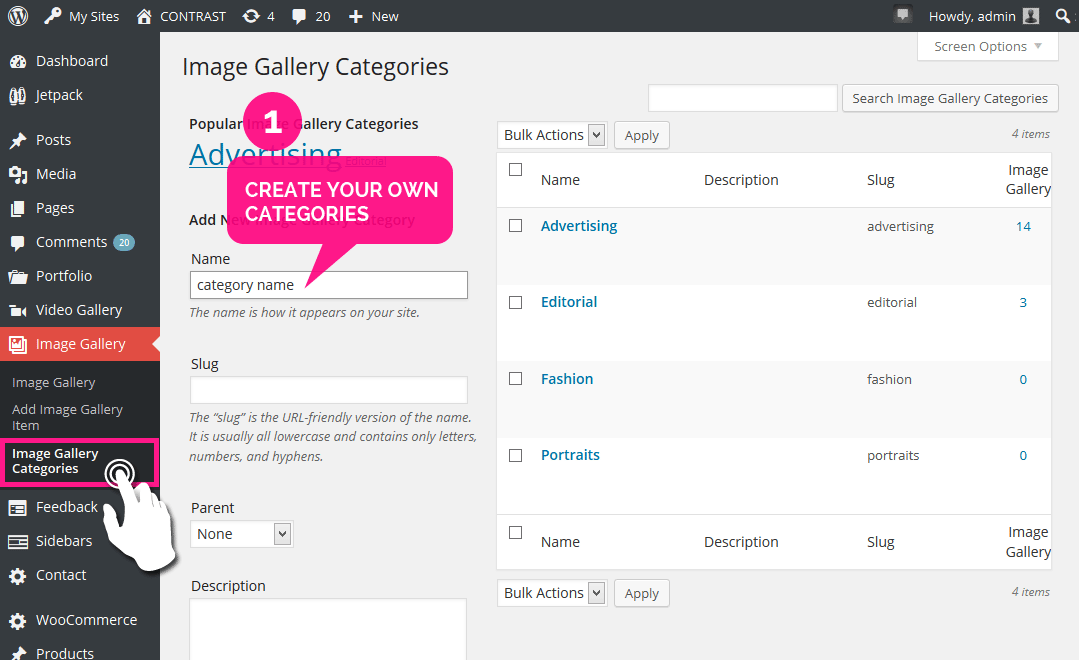The image size is (1079, 660).
Task: Open Dashboard from the sidebar
Action: pyautogui.click(x=71, y=61)
